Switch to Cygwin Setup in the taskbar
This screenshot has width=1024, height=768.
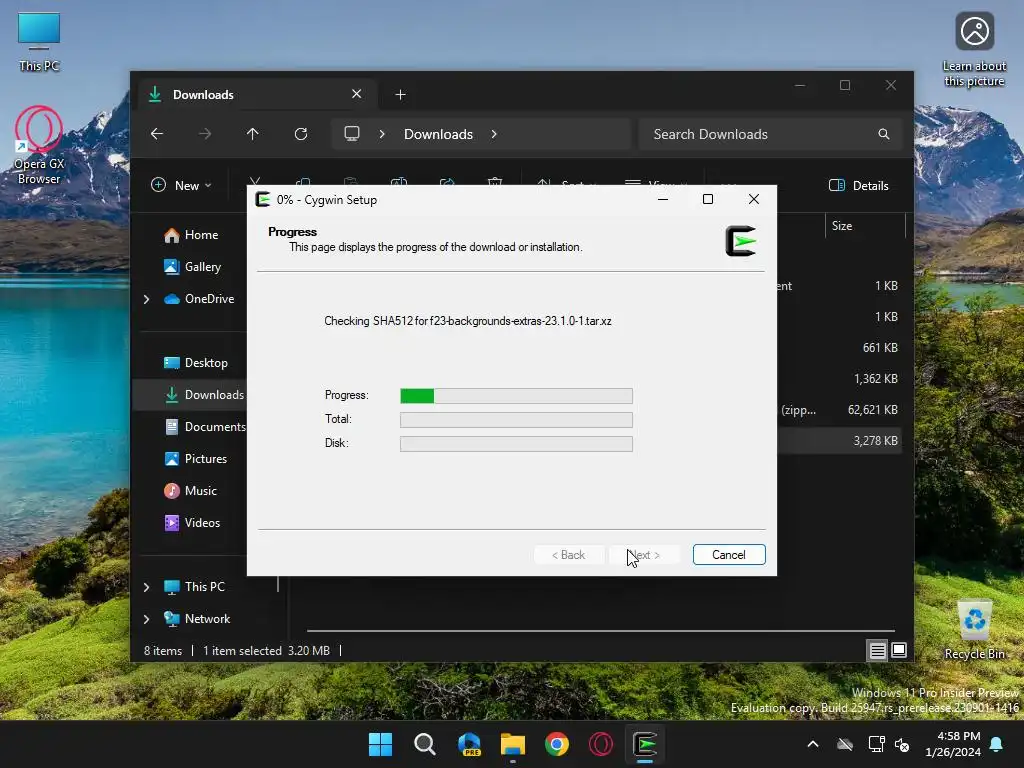(645, 744)
